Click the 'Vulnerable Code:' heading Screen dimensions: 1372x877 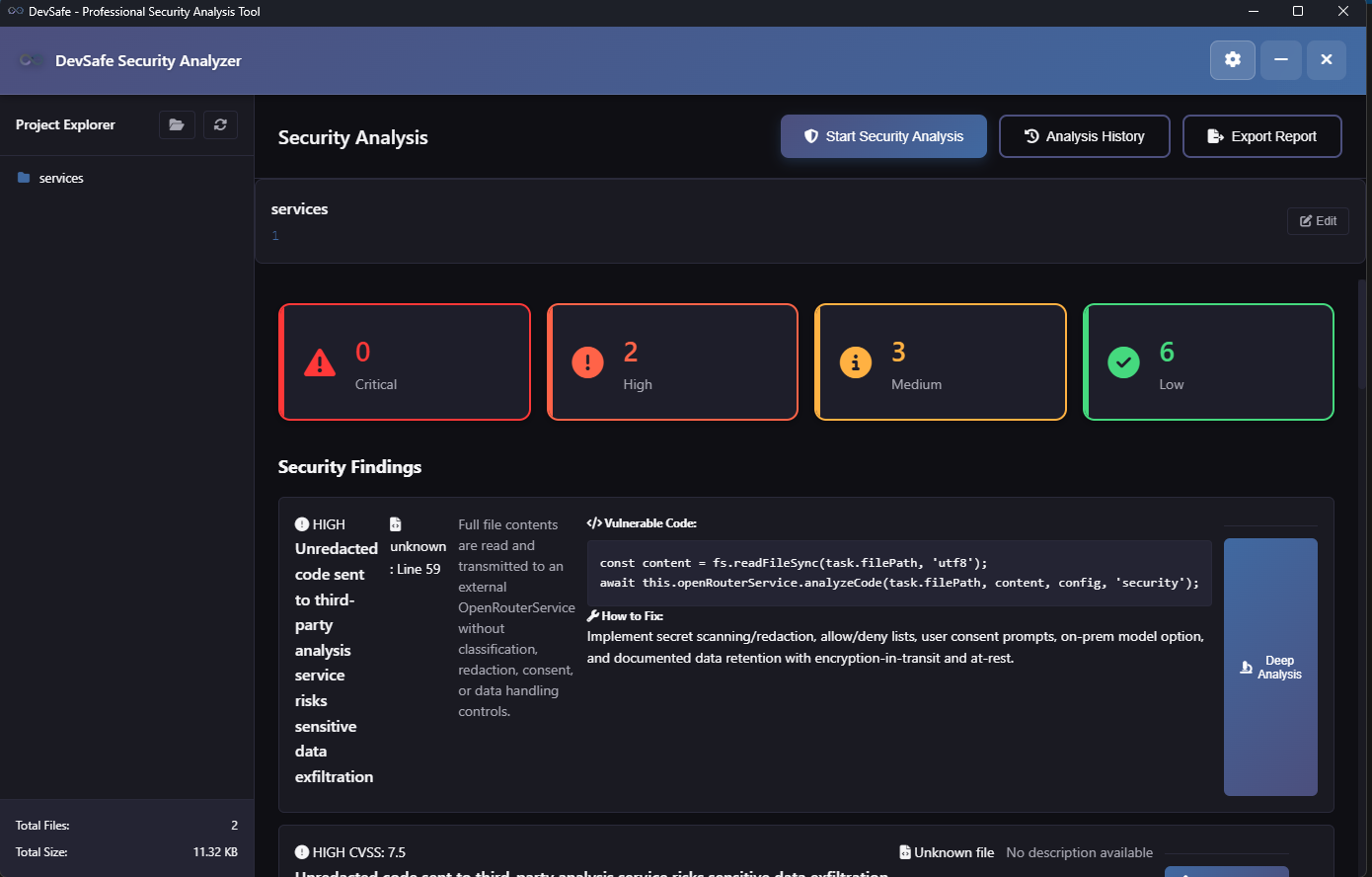click(x=642, y=523)
